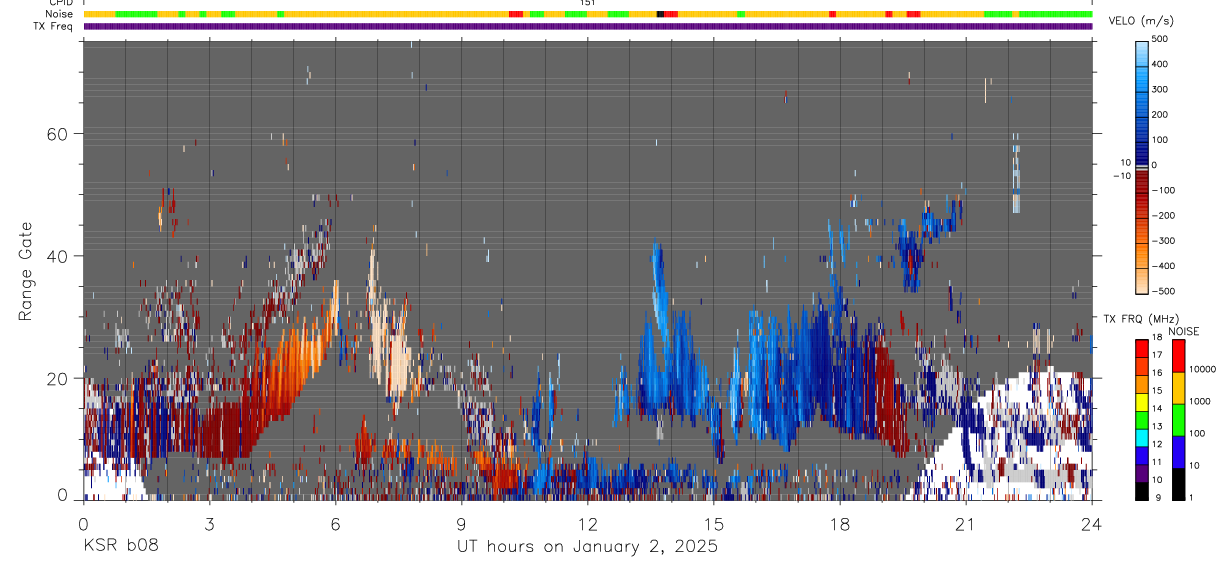The height and width of the screenshot is (567, 1228).
Task: Pick the green 100-1000 noise legend swatch
Action: click(x=1178, y=420)
